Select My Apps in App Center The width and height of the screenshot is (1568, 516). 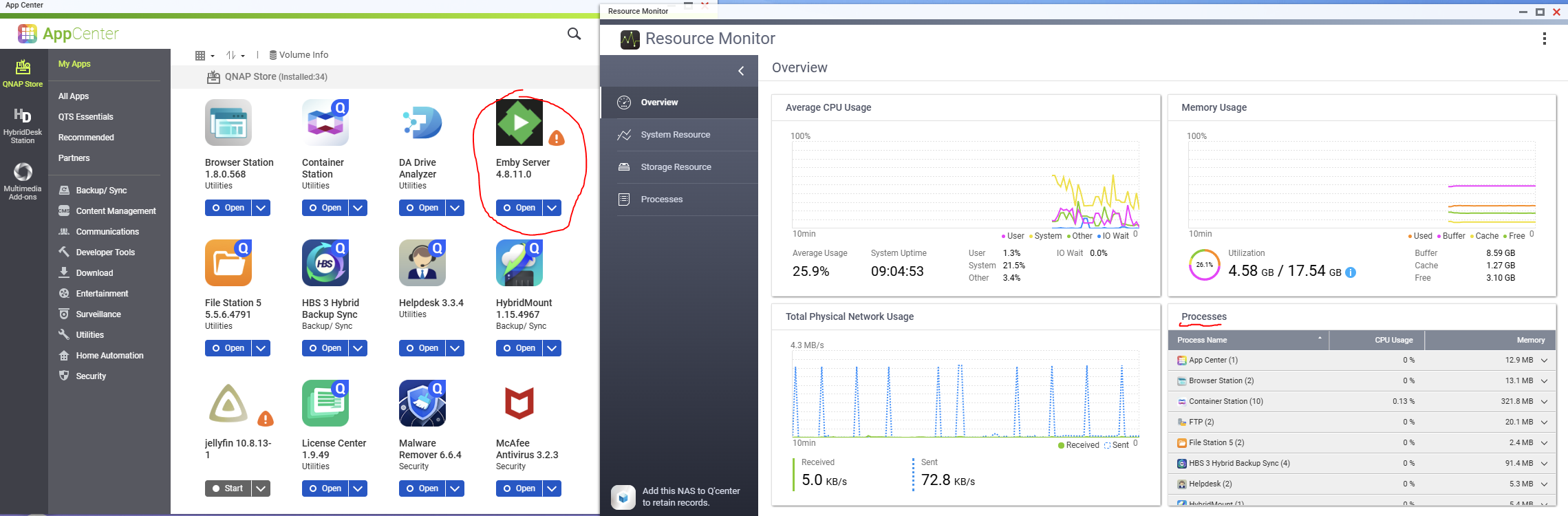[x=74, y=64]
